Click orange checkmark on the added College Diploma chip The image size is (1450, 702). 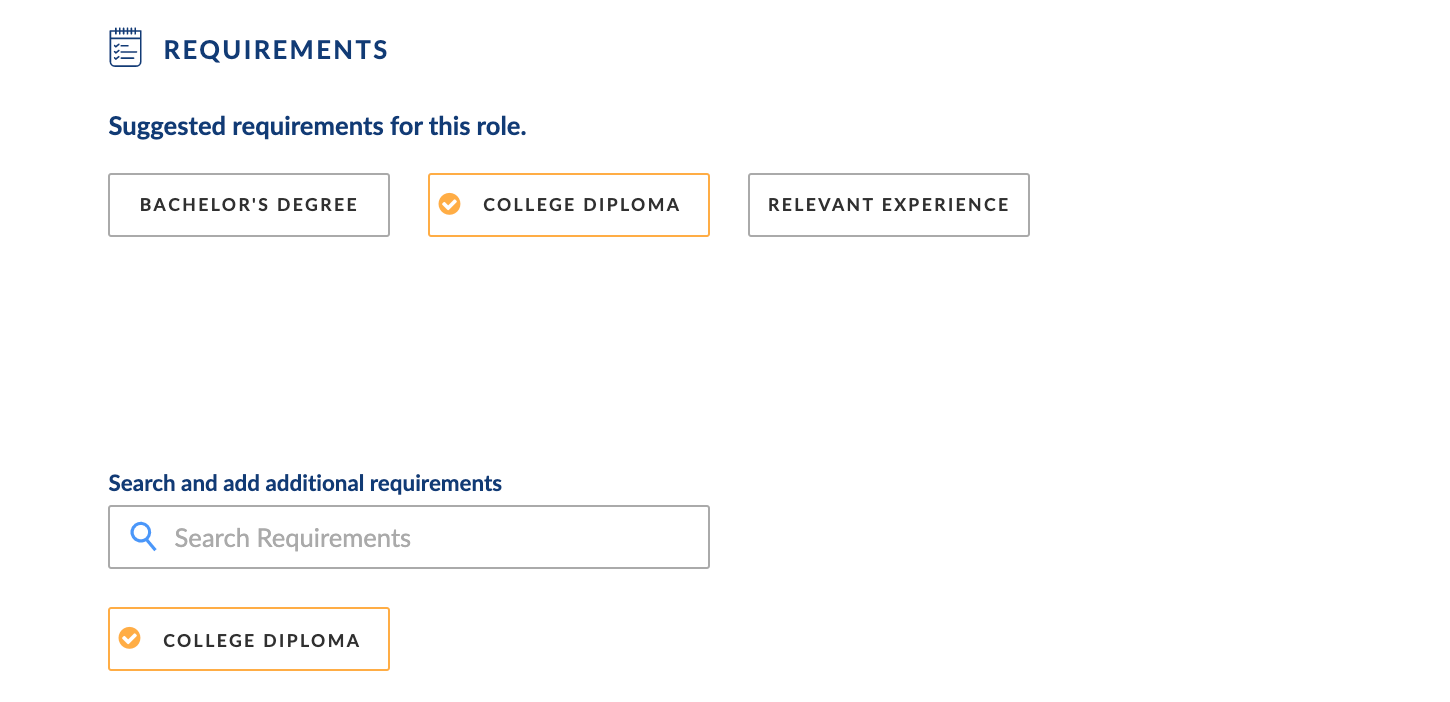(x=129, y=638)
